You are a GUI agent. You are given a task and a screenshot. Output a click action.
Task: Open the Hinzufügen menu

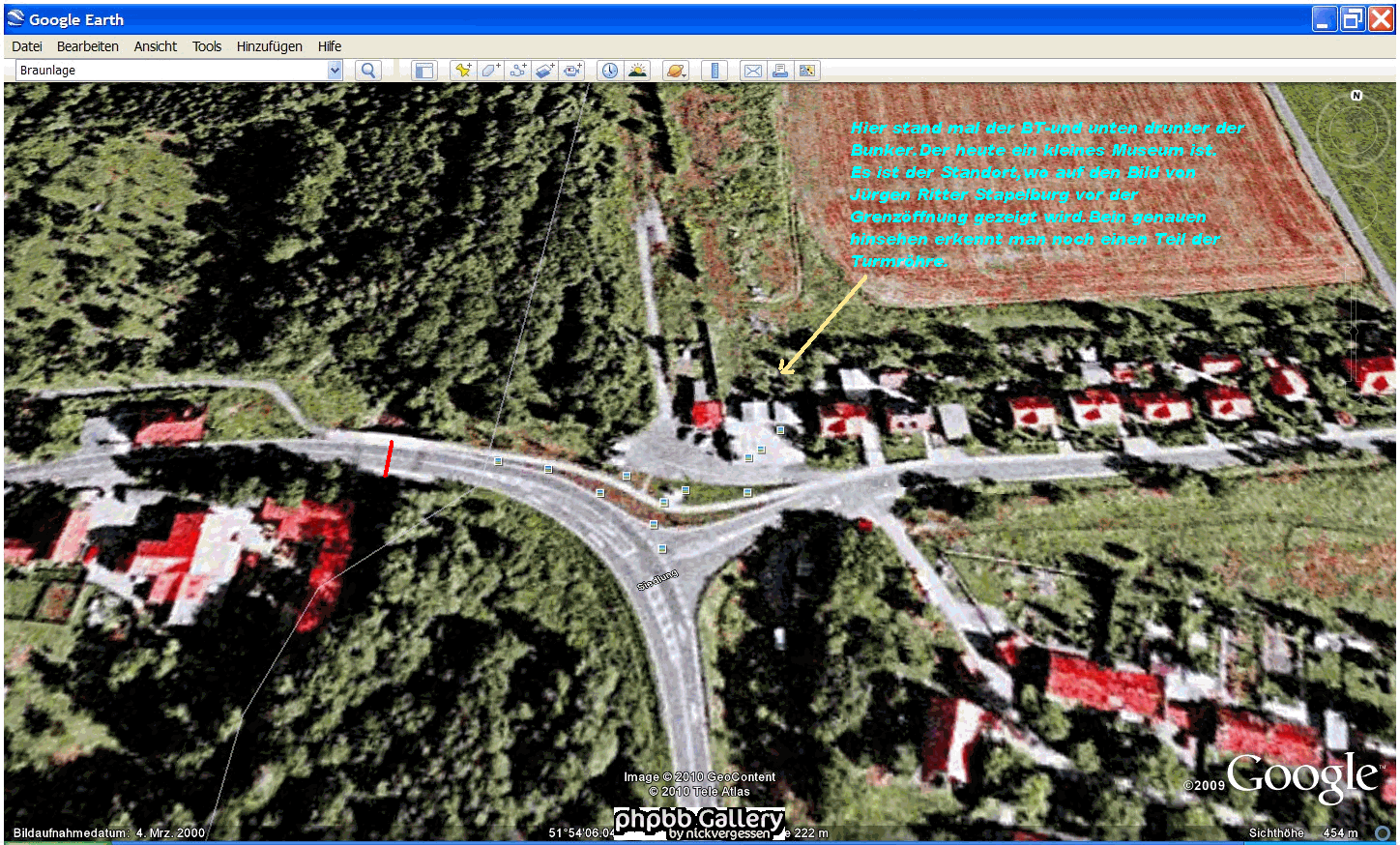(x=269, y=46)
